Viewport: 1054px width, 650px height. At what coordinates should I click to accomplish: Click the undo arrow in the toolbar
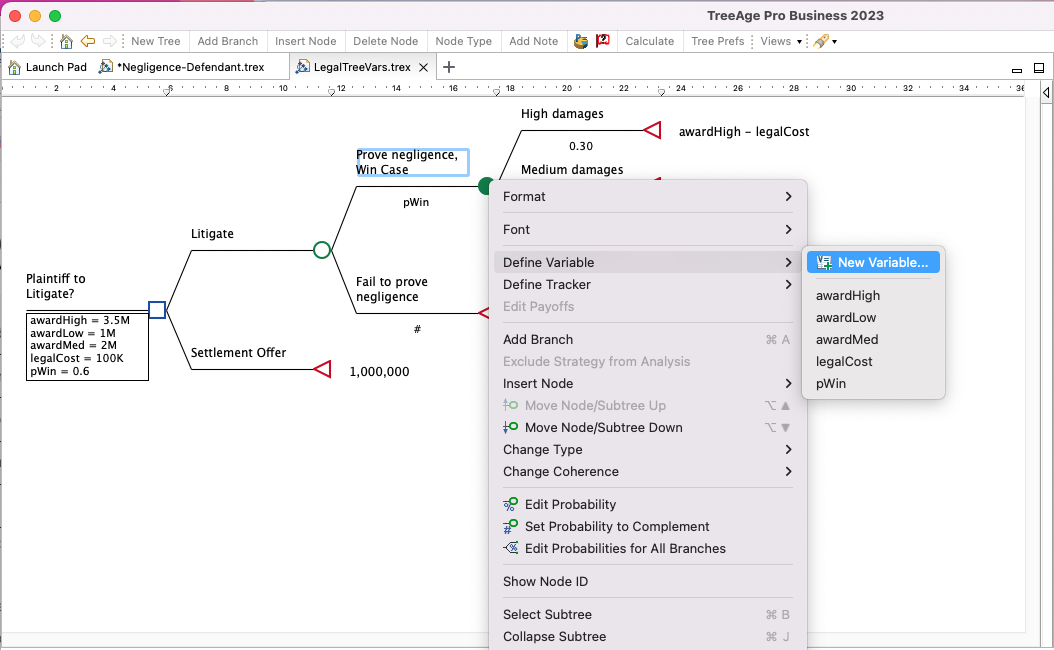coord(18,41)
